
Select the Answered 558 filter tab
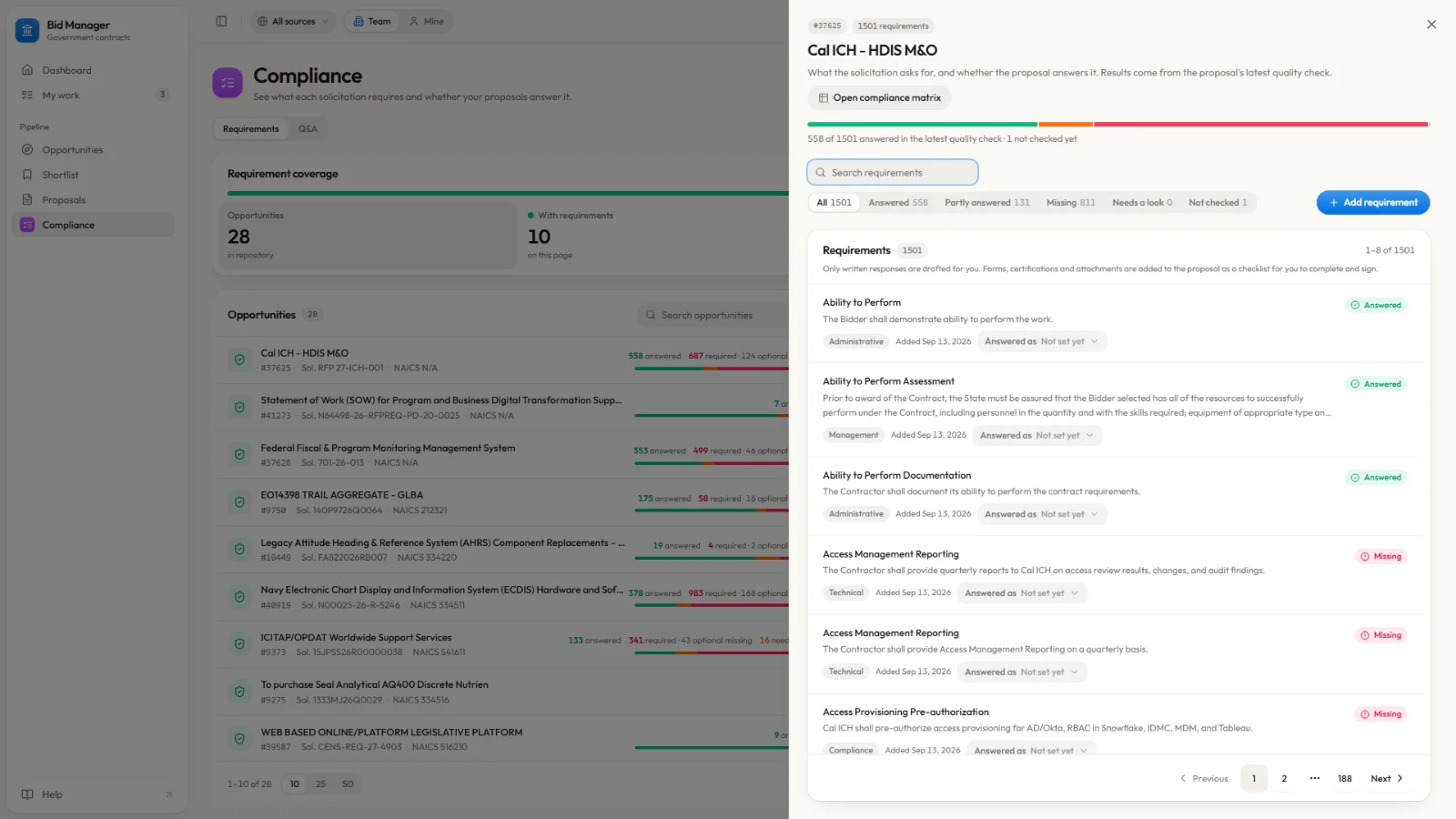[897, 202]
